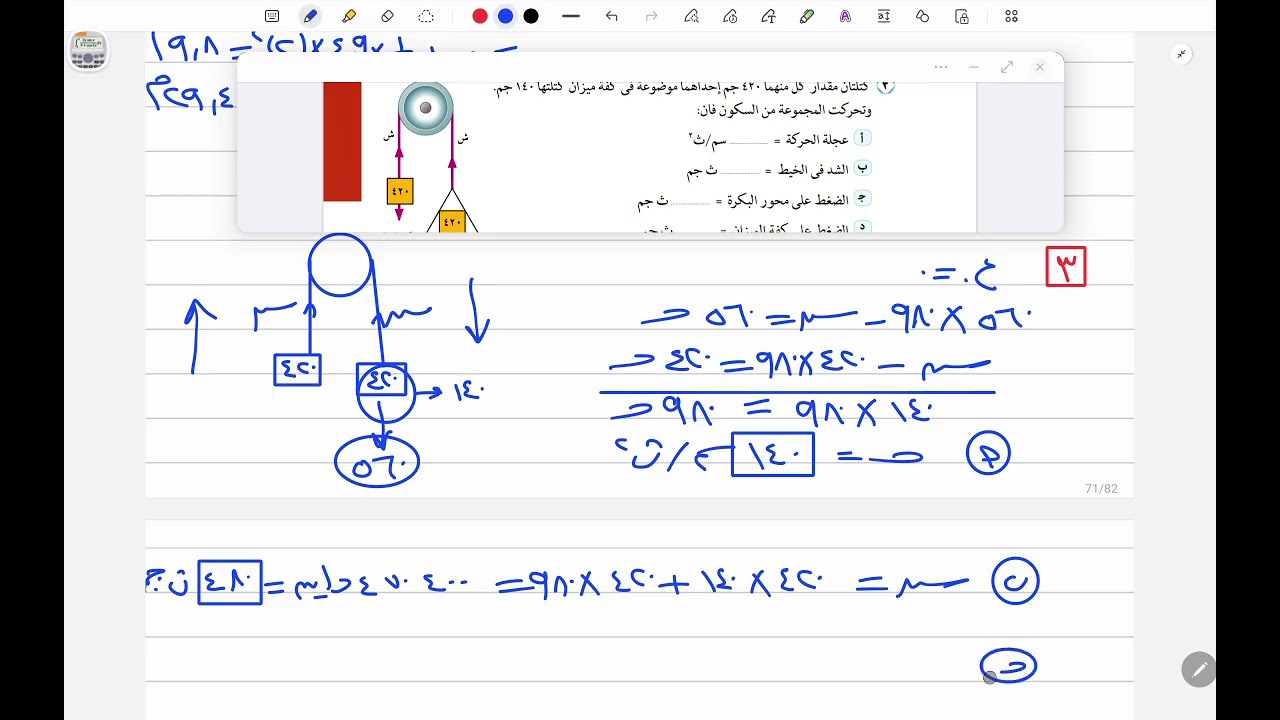Screen dimensions: 1280x720
Task: Select the eraser tool
Action: click(387, 16)
